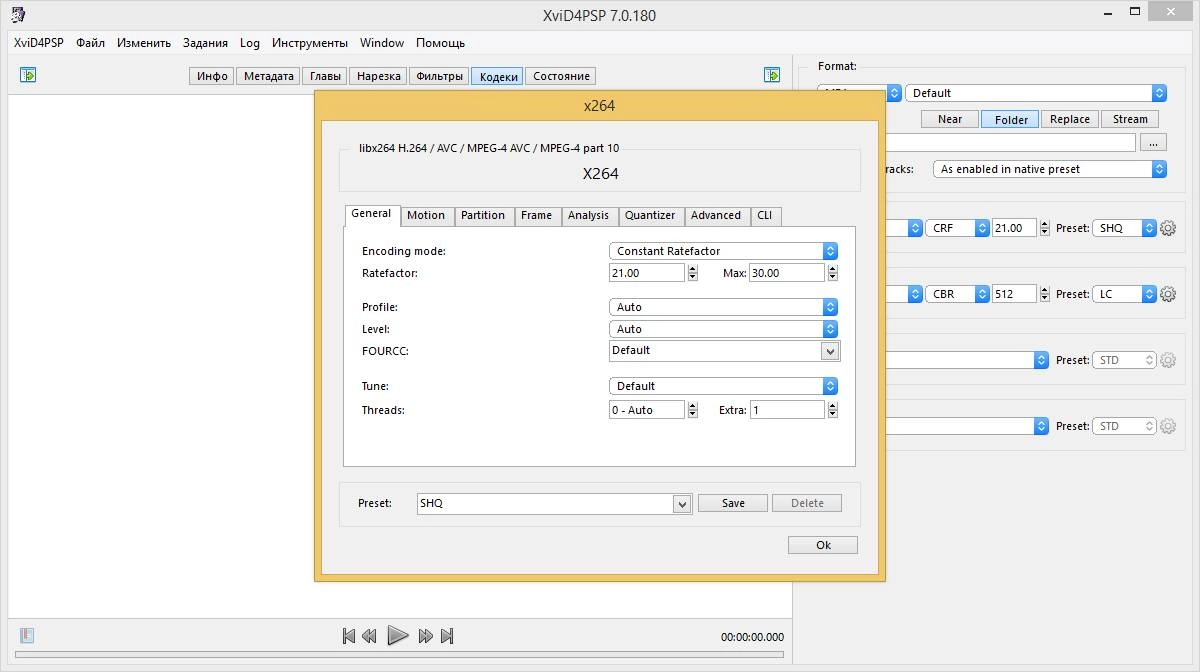Viewport: 1200px width, 672px height.
Task: Rewind the video playback
Action: pyautogui.click(x=369, y=636)
